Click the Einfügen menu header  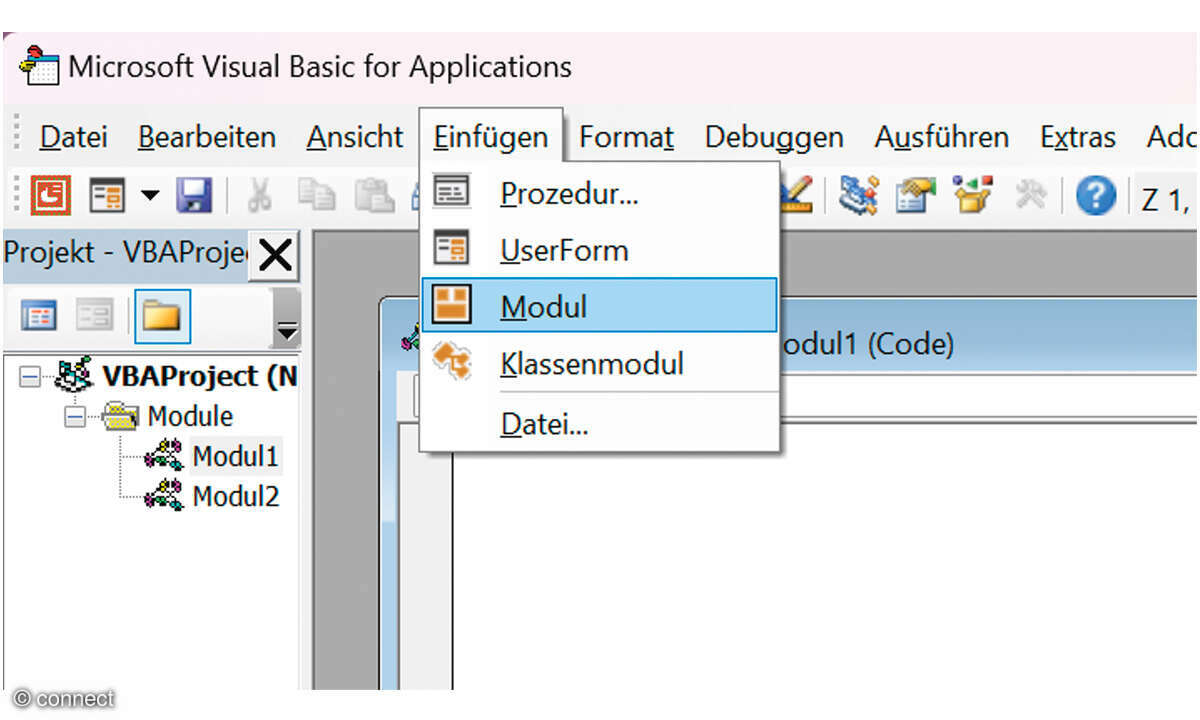click(x=491, y=137)
